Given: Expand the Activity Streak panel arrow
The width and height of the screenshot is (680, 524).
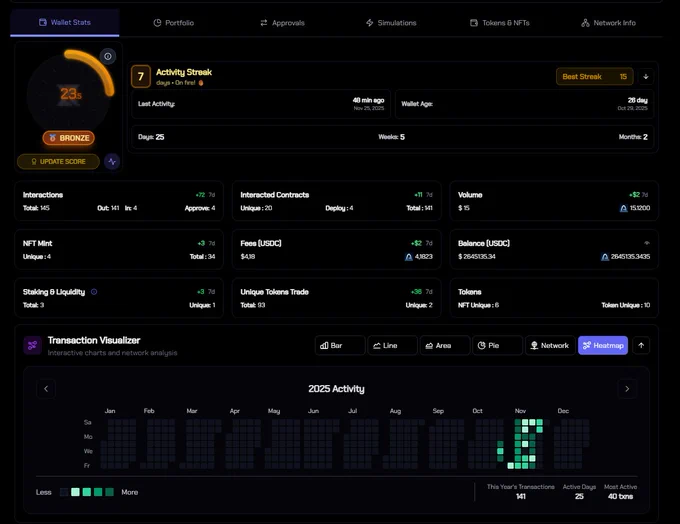Looking at the screenshot, I should coord(646,76).
